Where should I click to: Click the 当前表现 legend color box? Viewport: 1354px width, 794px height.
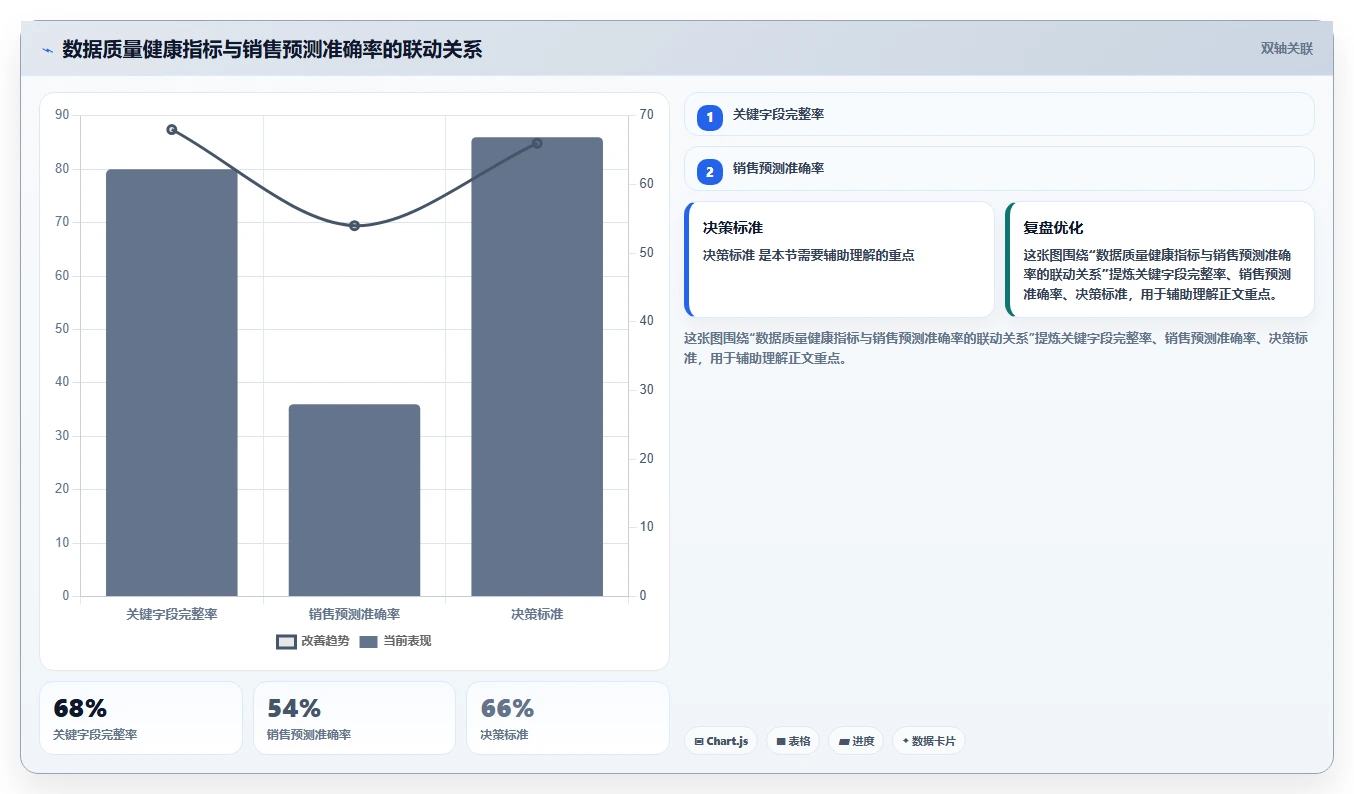tap(369, 642)
